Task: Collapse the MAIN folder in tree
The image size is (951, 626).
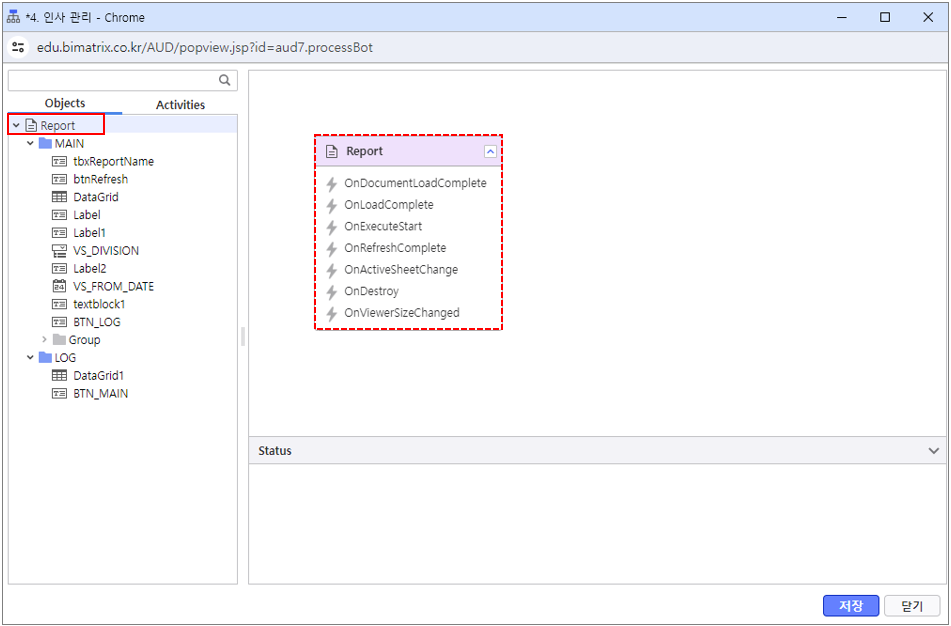Action: coord(31,144)
